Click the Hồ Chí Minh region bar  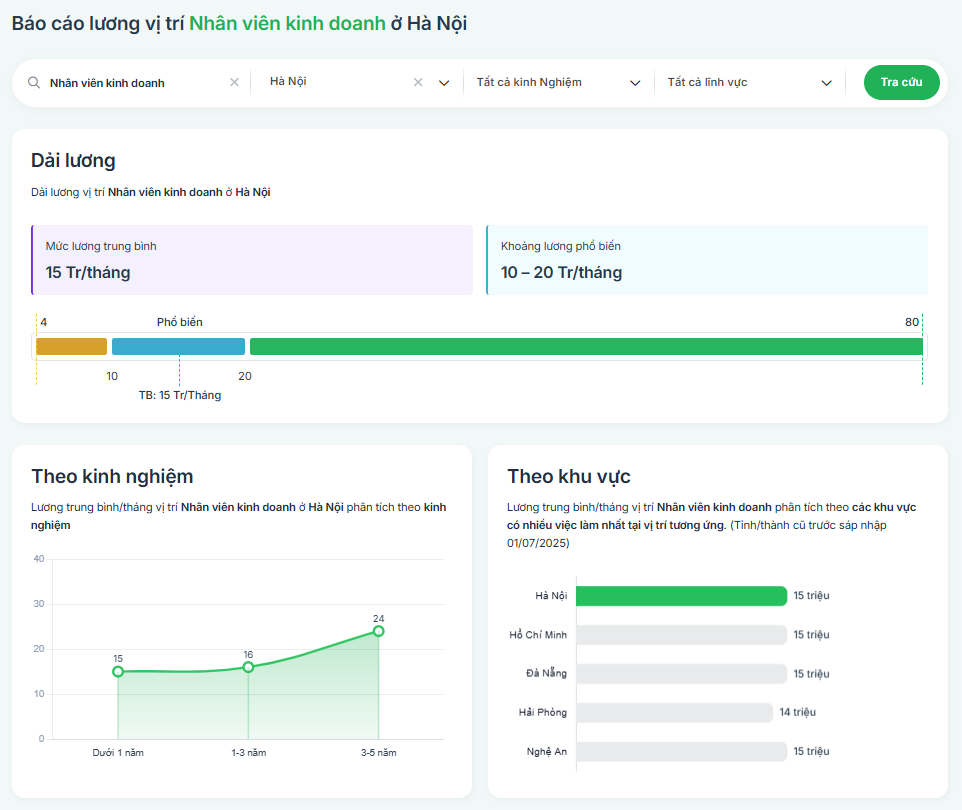[682, 635]
